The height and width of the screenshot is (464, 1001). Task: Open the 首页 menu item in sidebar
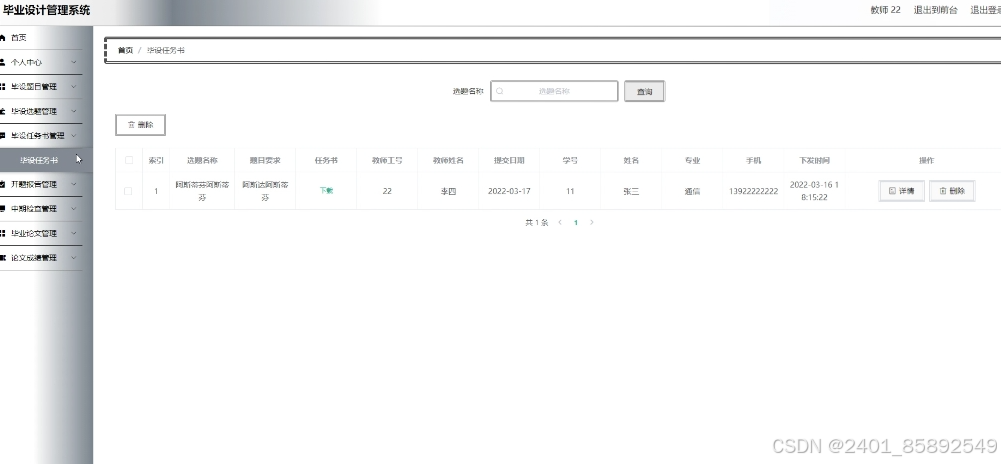pos(41,38)
